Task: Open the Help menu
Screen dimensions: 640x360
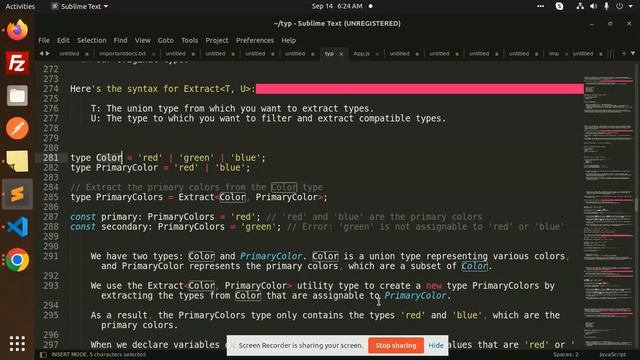Action: (289, 40)
